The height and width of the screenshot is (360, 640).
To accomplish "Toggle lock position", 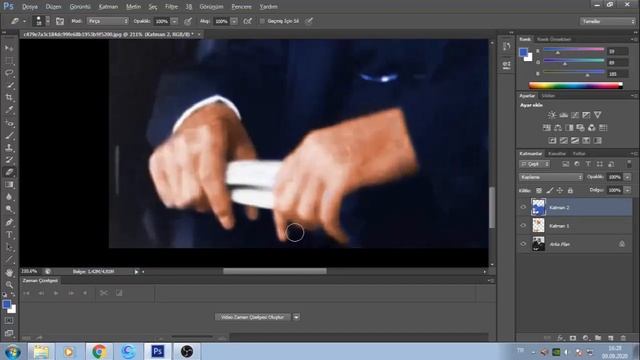I will click(x=560, y=190).
